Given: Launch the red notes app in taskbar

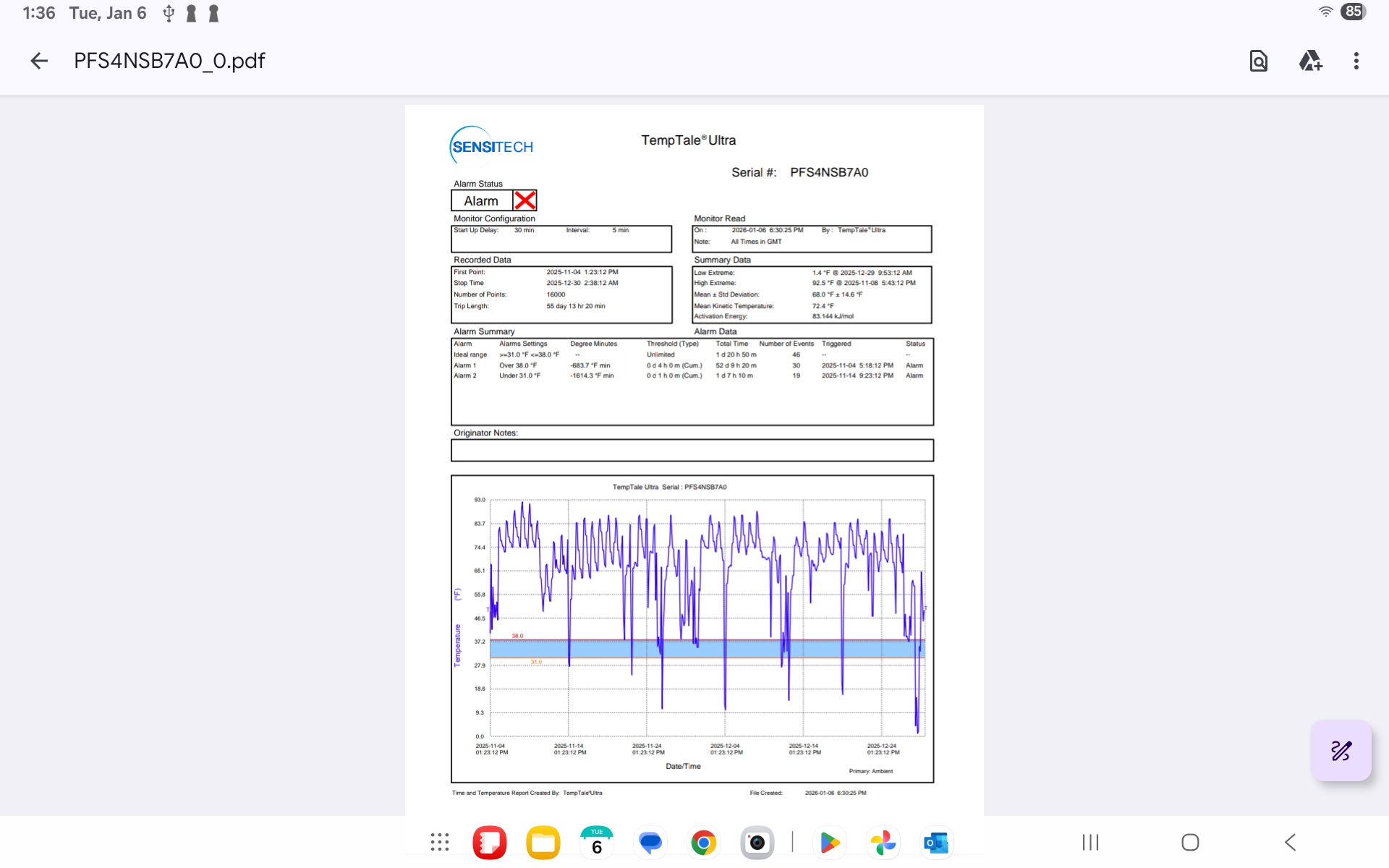Looking at the screenshot, I should (490, 843).
